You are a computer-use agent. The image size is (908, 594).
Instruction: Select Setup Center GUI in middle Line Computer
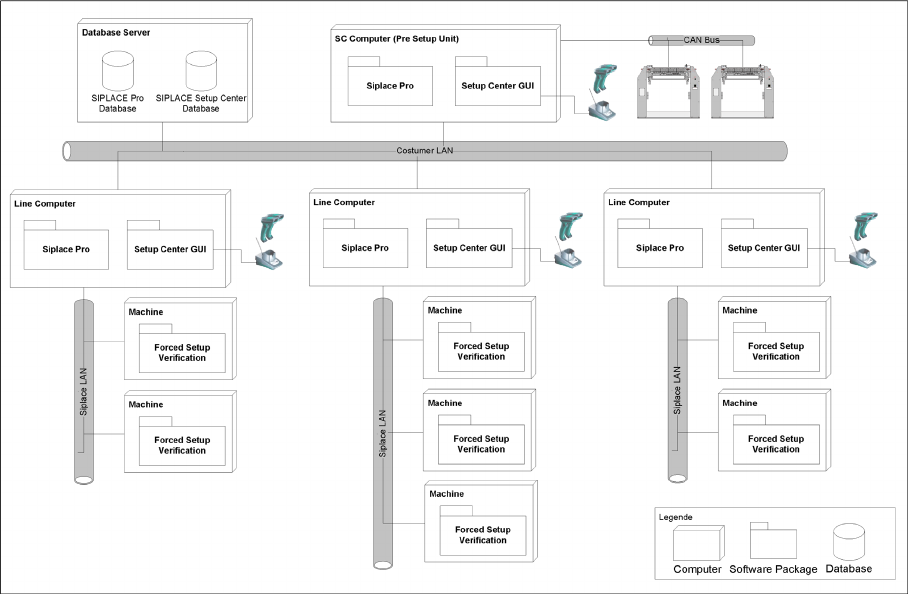(469, 243)
